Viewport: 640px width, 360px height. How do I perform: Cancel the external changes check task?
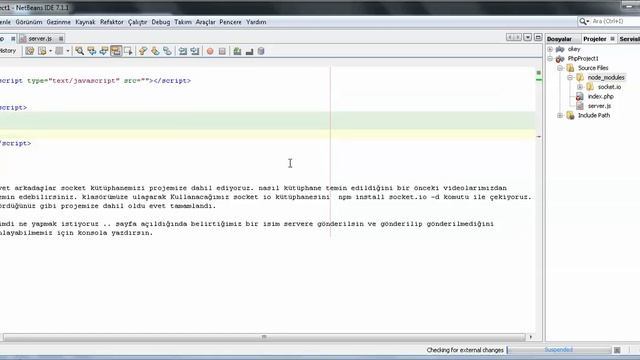point(617,350)
